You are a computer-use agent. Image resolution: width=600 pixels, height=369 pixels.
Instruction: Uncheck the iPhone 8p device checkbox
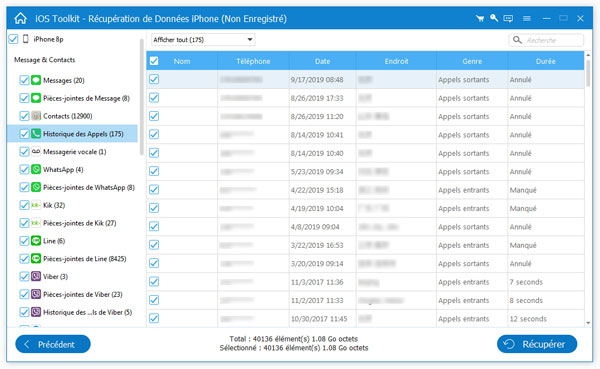[x=13, y=39]
